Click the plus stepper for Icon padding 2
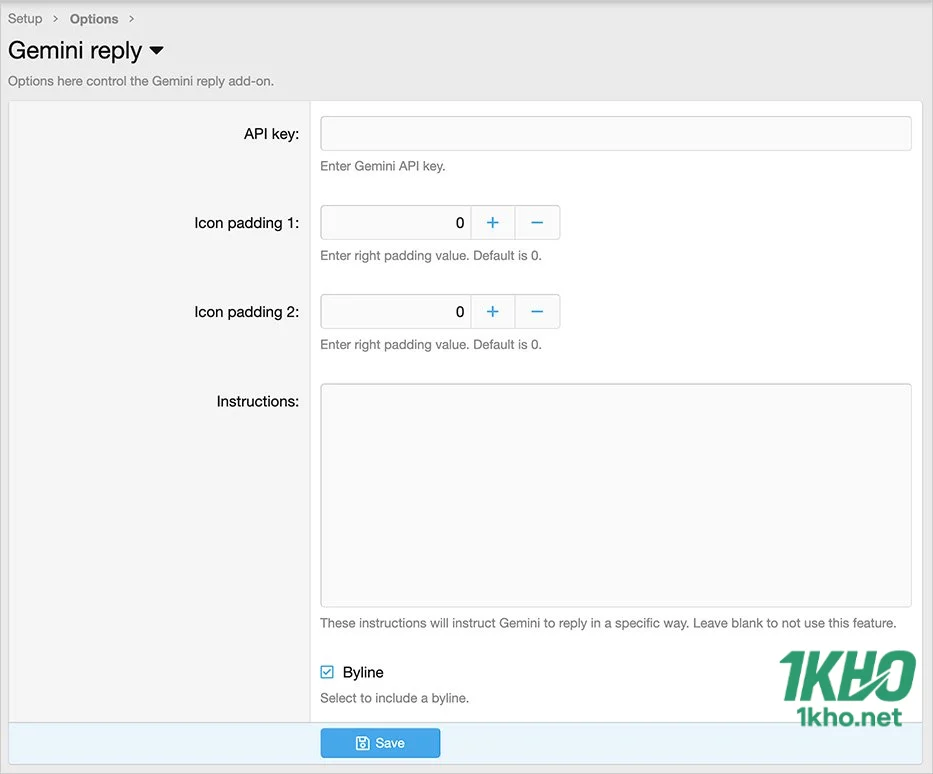Screen dimensions: 933x774 point(492,311)
